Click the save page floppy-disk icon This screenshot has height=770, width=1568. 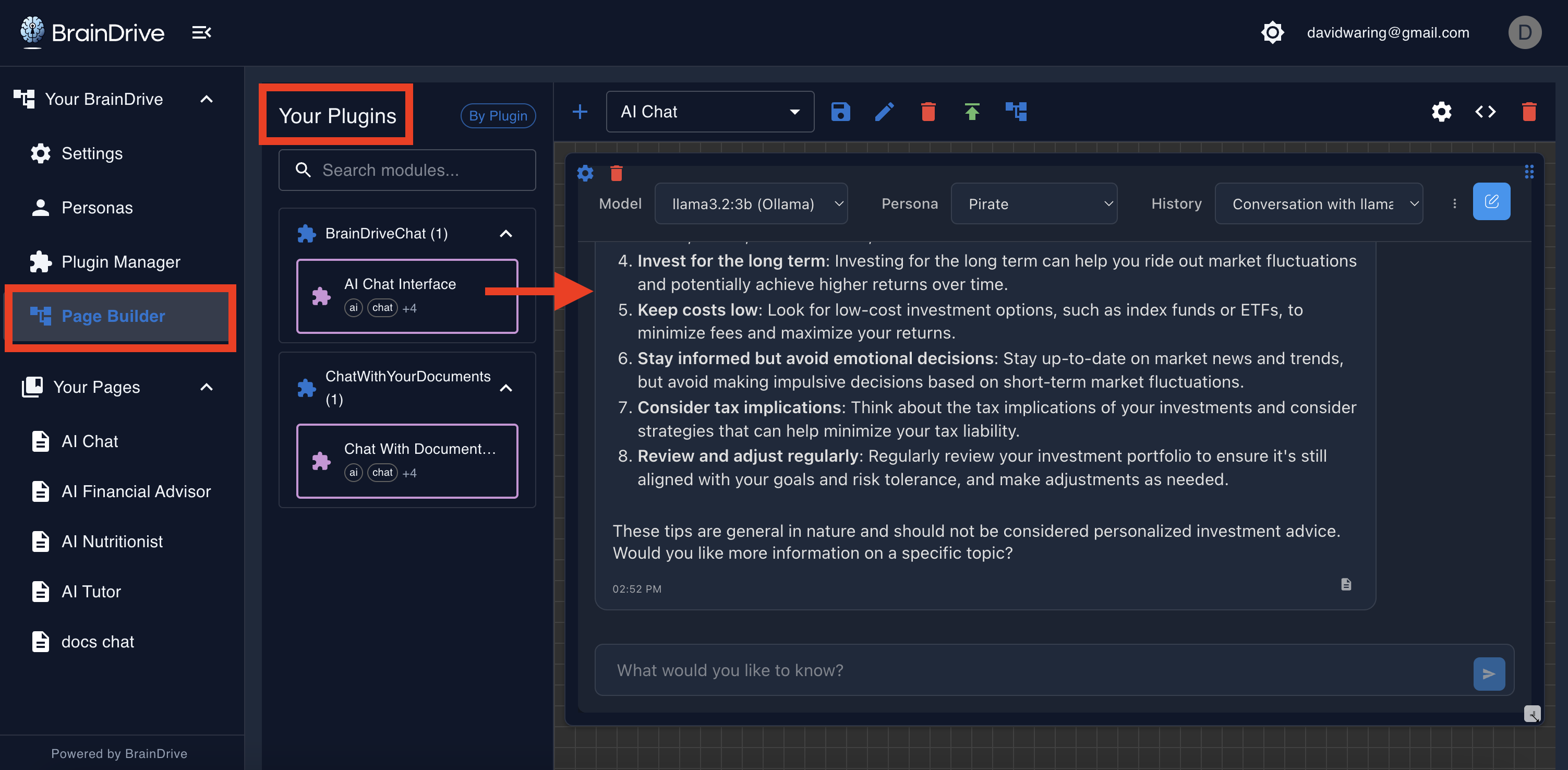pos(840,112)
